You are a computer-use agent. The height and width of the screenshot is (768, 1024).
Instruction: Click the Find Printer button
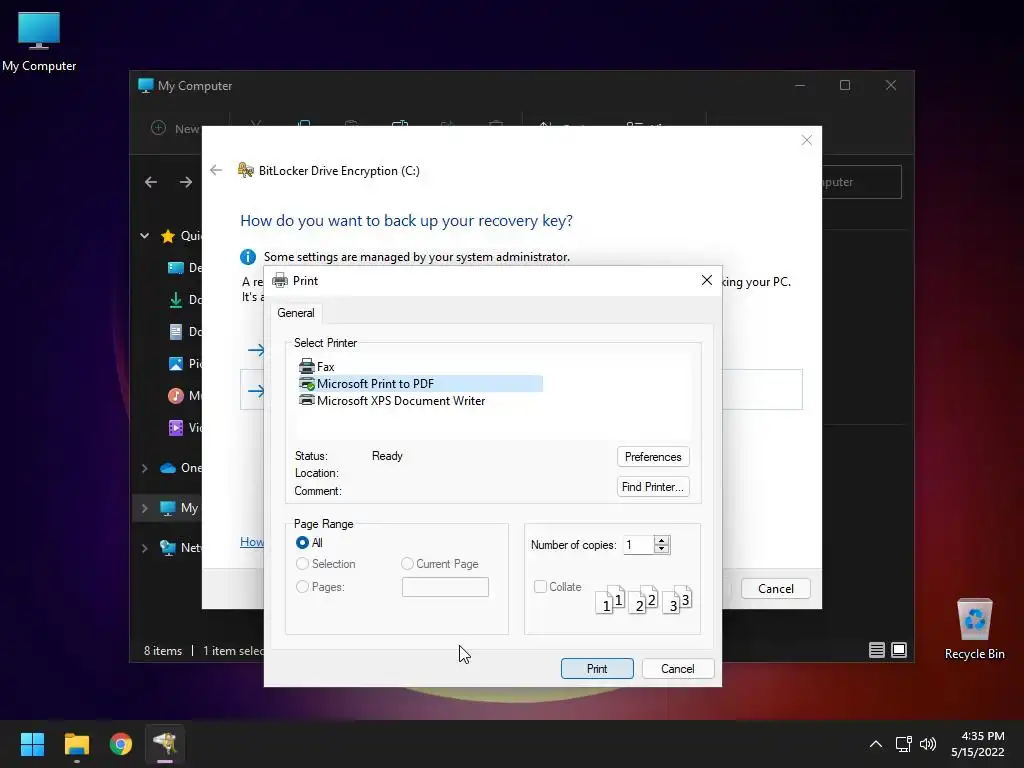(652, 487)
